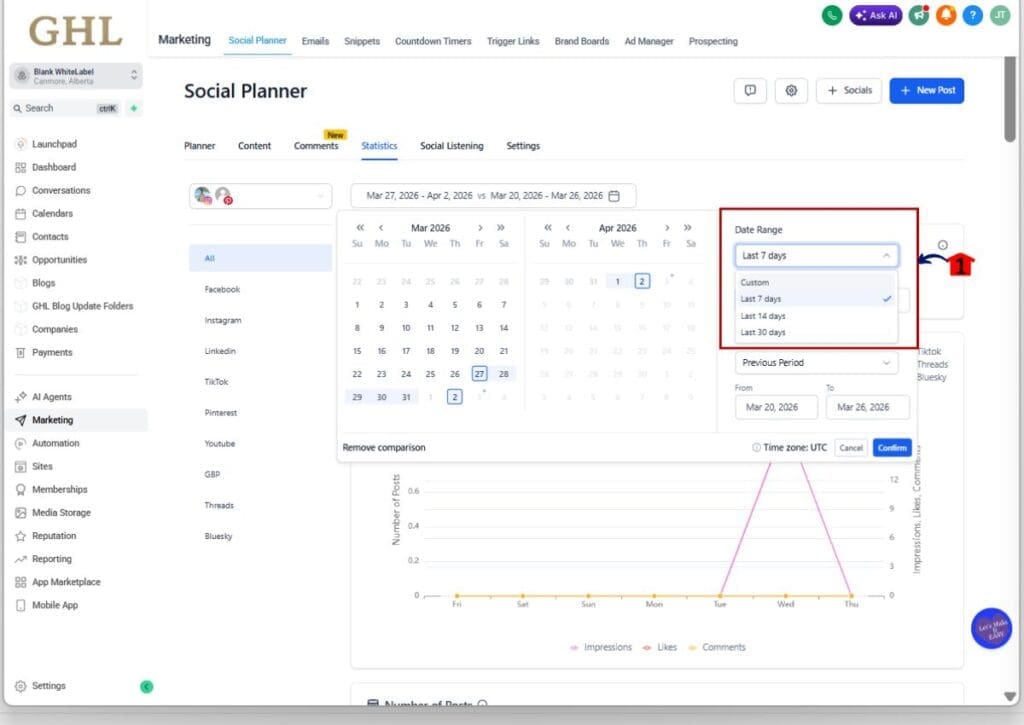This screenshot has height=725, width=1024.
Task: Expand the social accounts selector dropdown
Action: (260, 196)
